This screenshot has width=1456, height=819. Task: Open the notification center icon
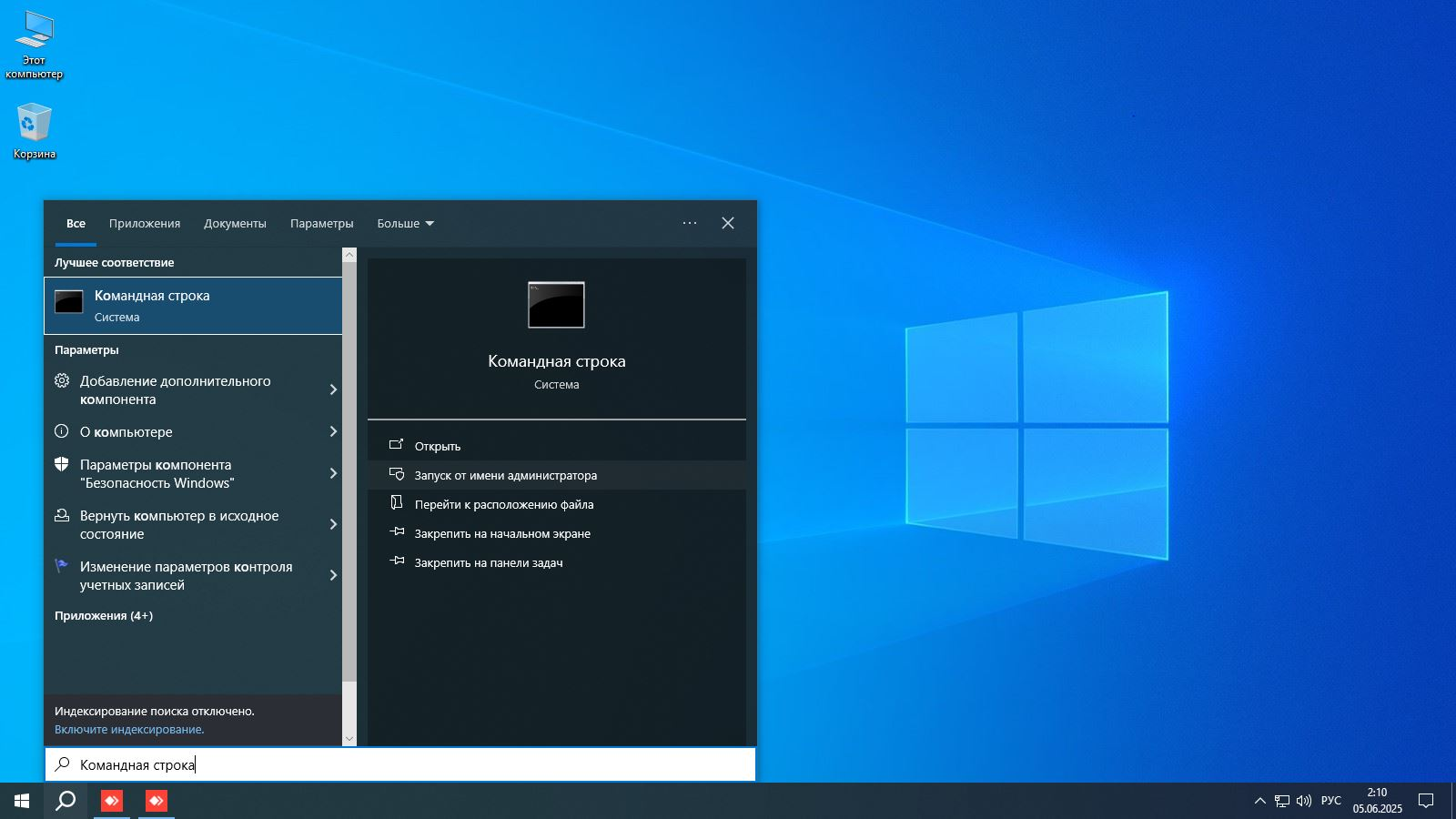(1426, 801)
